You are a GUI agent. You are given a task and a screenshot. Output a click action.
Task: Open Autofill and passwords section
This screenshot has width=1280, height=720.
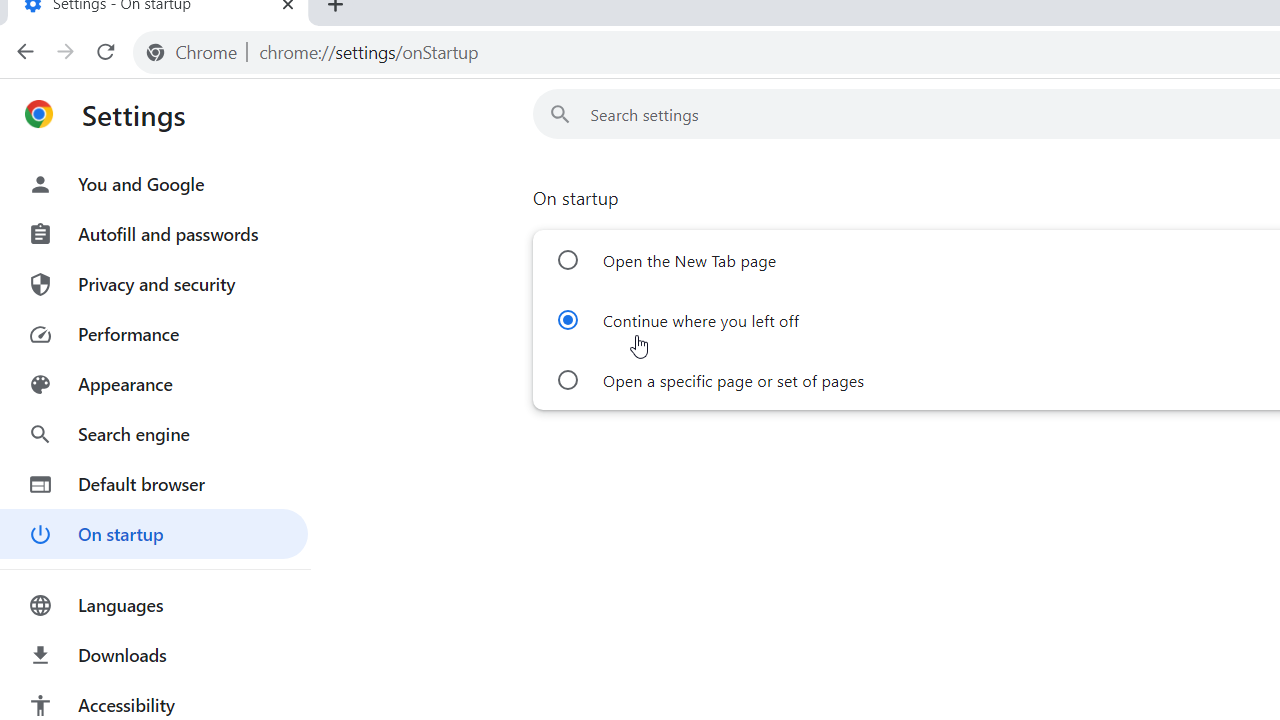coord(154,234)
